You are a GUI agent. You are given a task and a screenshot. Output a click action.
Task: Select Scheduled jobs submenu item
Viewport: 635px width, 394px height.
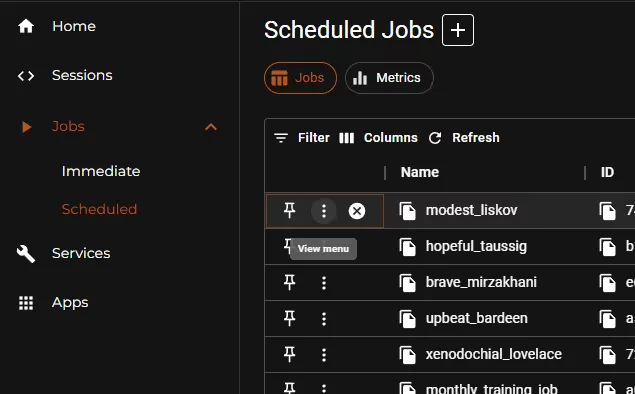click(x=99, y=209)
